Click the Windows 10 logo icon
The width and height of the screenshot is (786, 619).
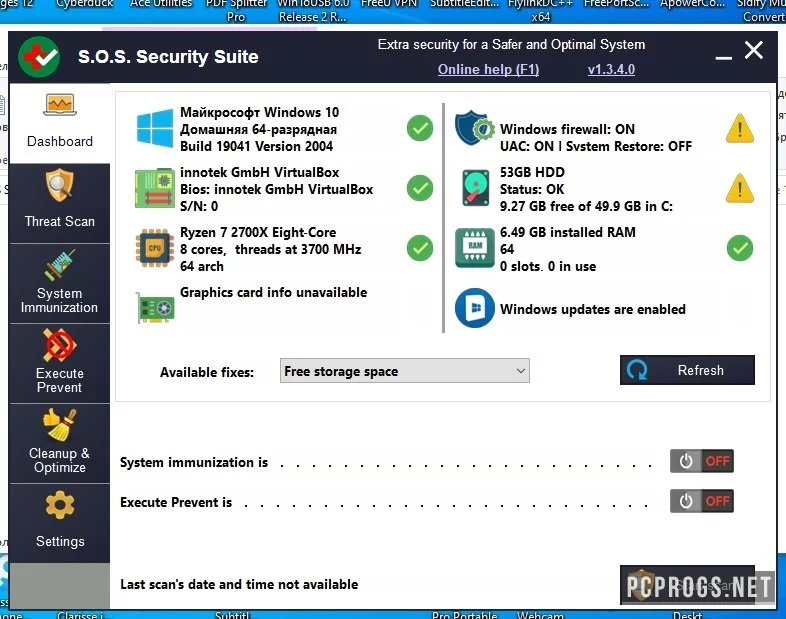tap(155, 129)
